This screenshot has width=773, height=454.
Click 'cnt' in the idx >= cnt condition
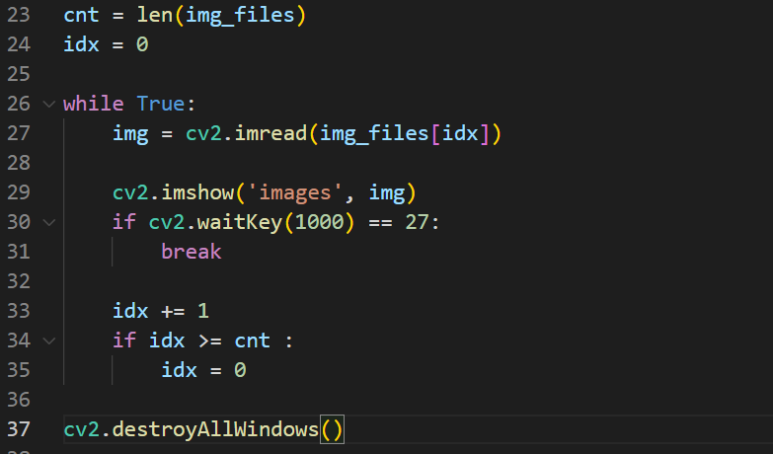252,341
